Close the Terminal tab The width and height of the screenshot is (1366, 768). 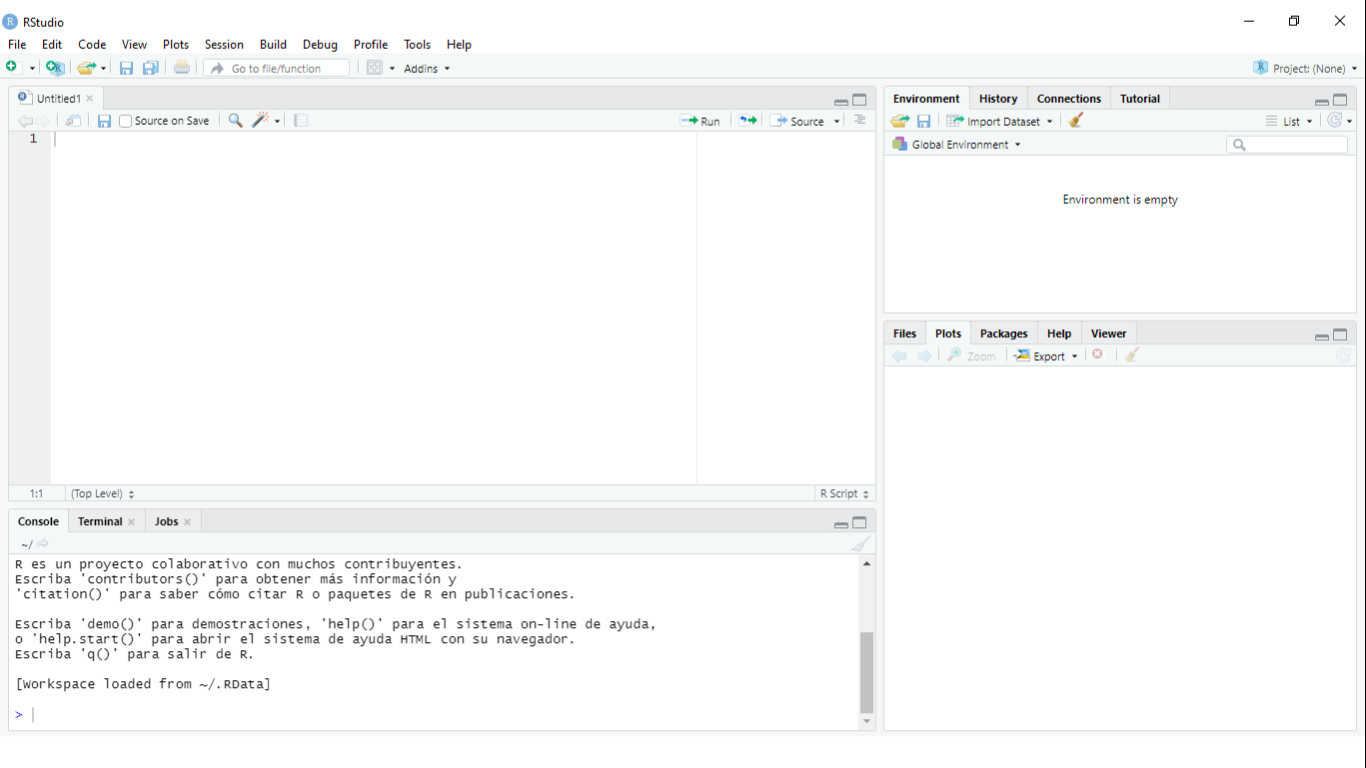click(x=131, y=522)
